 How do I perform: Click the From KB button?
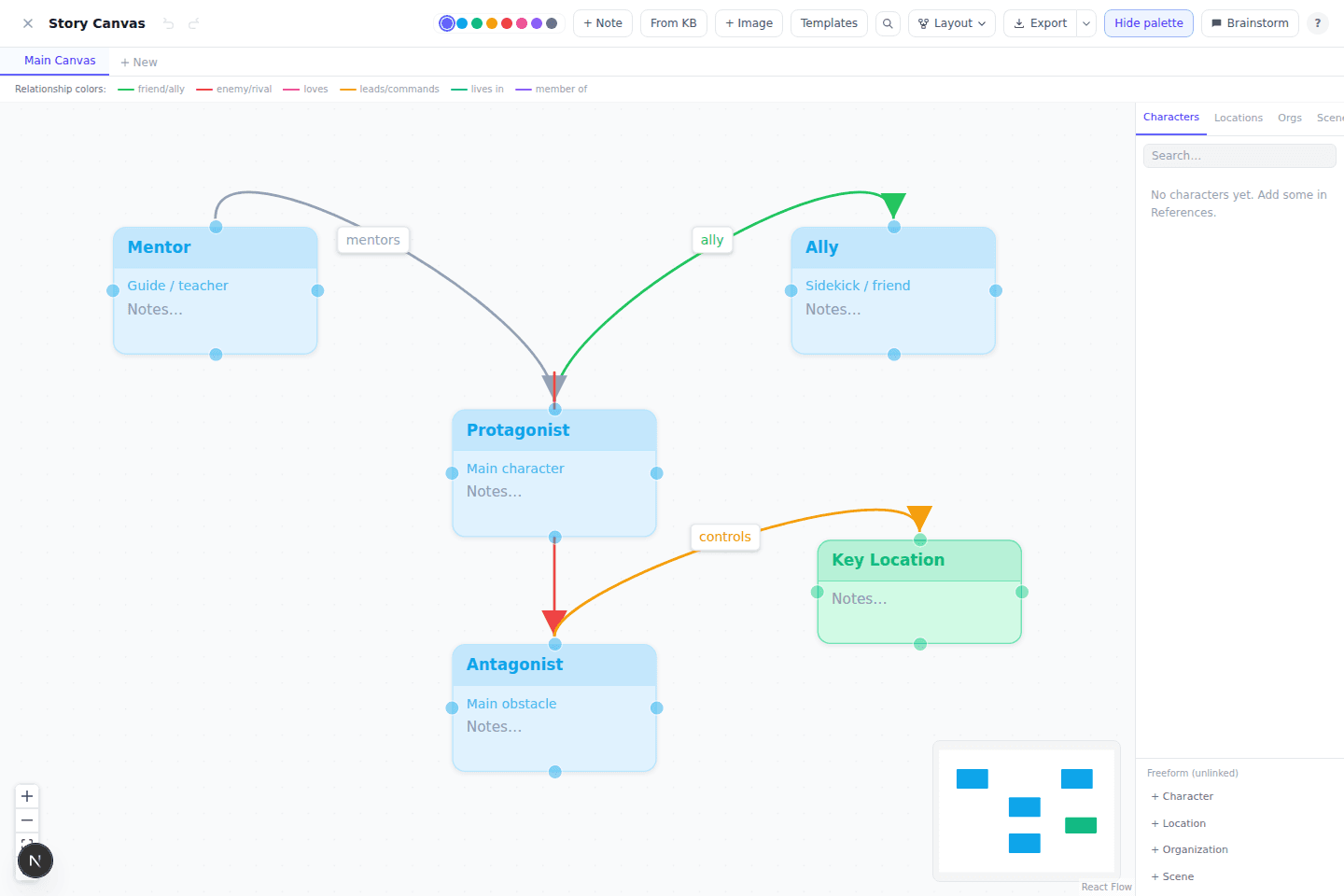[x=674, y=23]
